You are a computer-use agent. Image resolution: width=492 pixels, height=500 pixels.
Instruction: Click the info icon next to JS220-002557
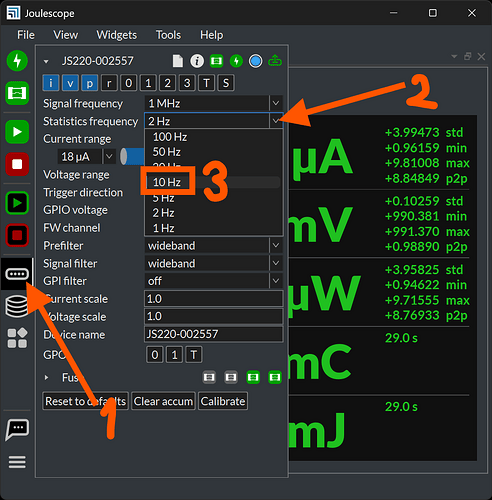(x=197, y=61)
